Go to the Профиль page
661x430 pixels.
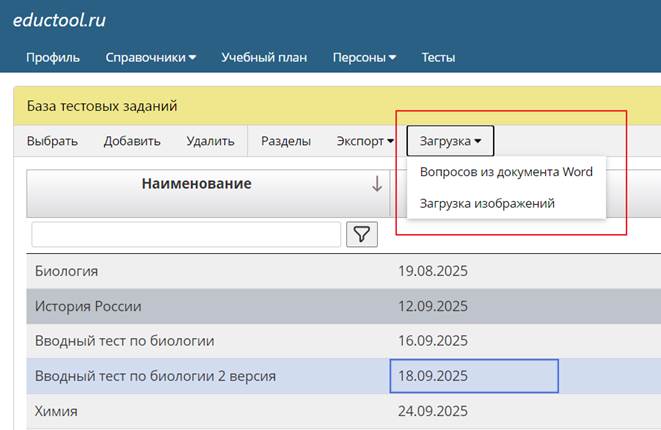[x=53, y=57]
